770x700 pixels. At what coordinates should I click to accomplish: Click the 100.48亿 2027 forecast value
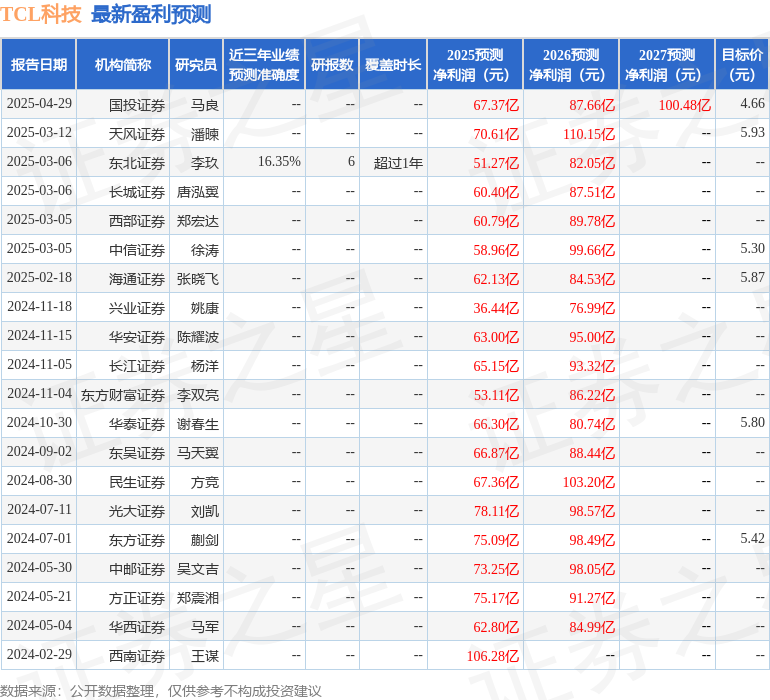685,105
